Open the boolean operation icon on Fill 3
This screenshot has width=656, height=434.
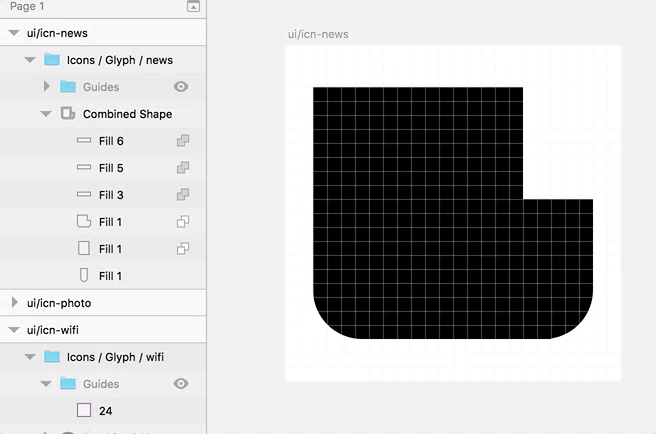(183, 195)
